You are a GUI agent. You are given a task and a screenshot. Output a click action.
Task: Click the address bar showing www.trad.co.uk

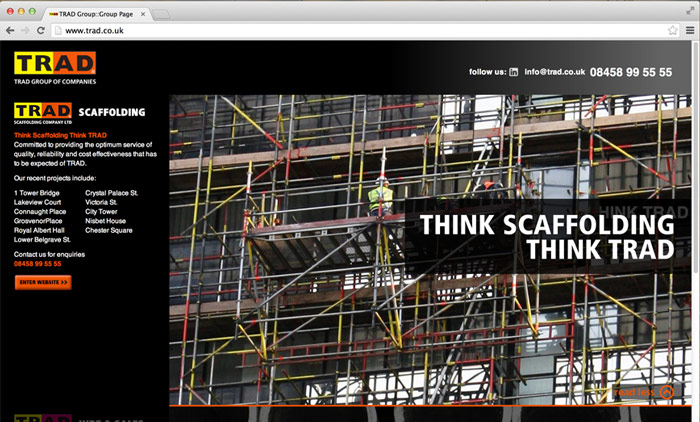click(366, 30)
